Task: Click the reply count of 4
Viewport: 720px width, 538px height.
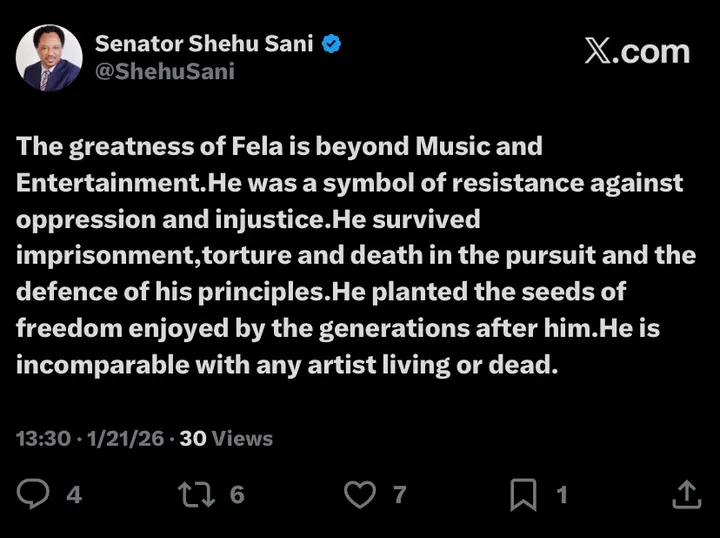Action: (74, 494)
